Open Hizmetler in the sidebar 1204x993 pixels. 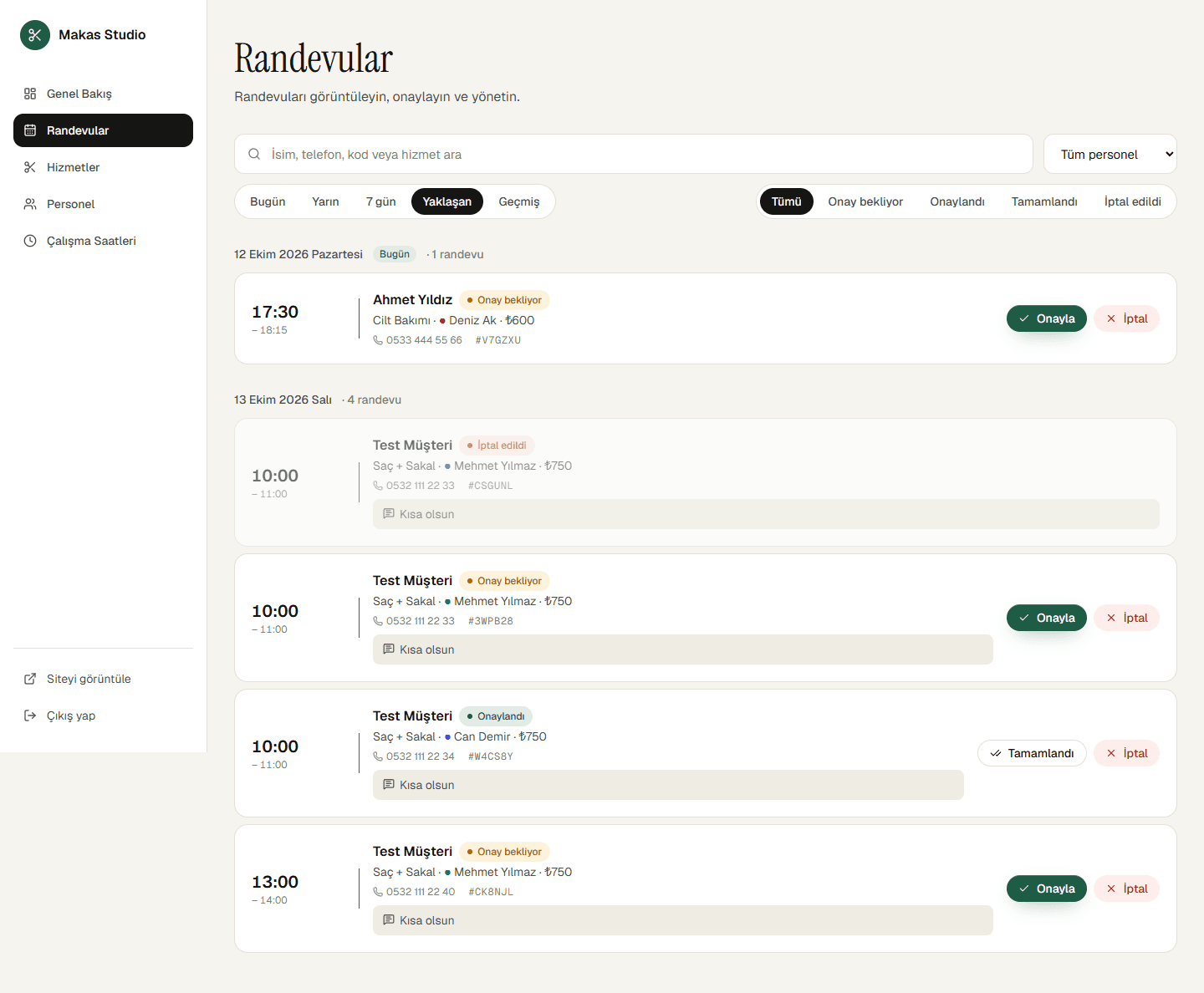click(x=103, y=167)
